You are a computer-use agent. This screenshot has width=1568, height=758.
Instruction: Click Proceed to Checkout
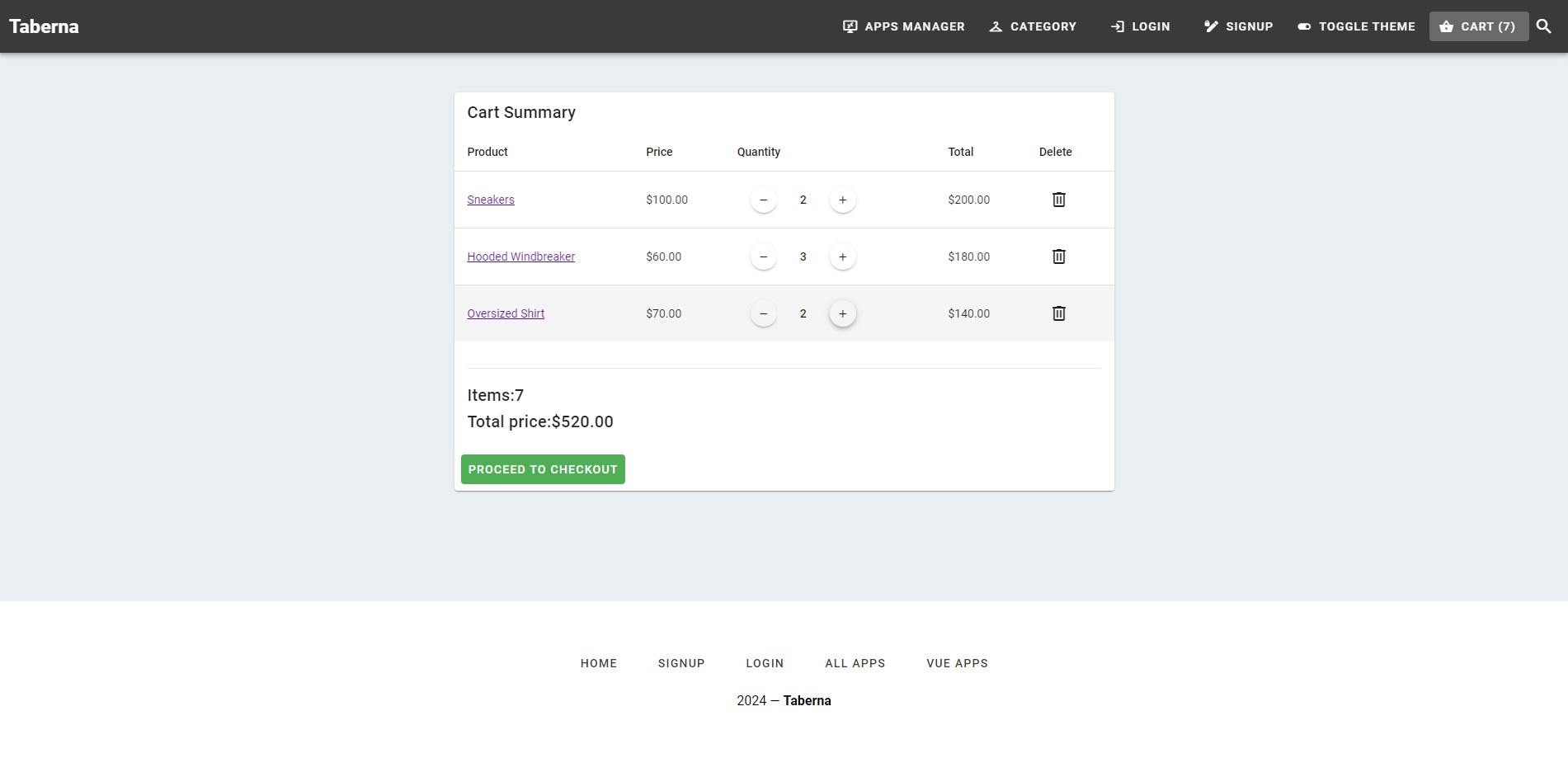click(x=542, y=468)
